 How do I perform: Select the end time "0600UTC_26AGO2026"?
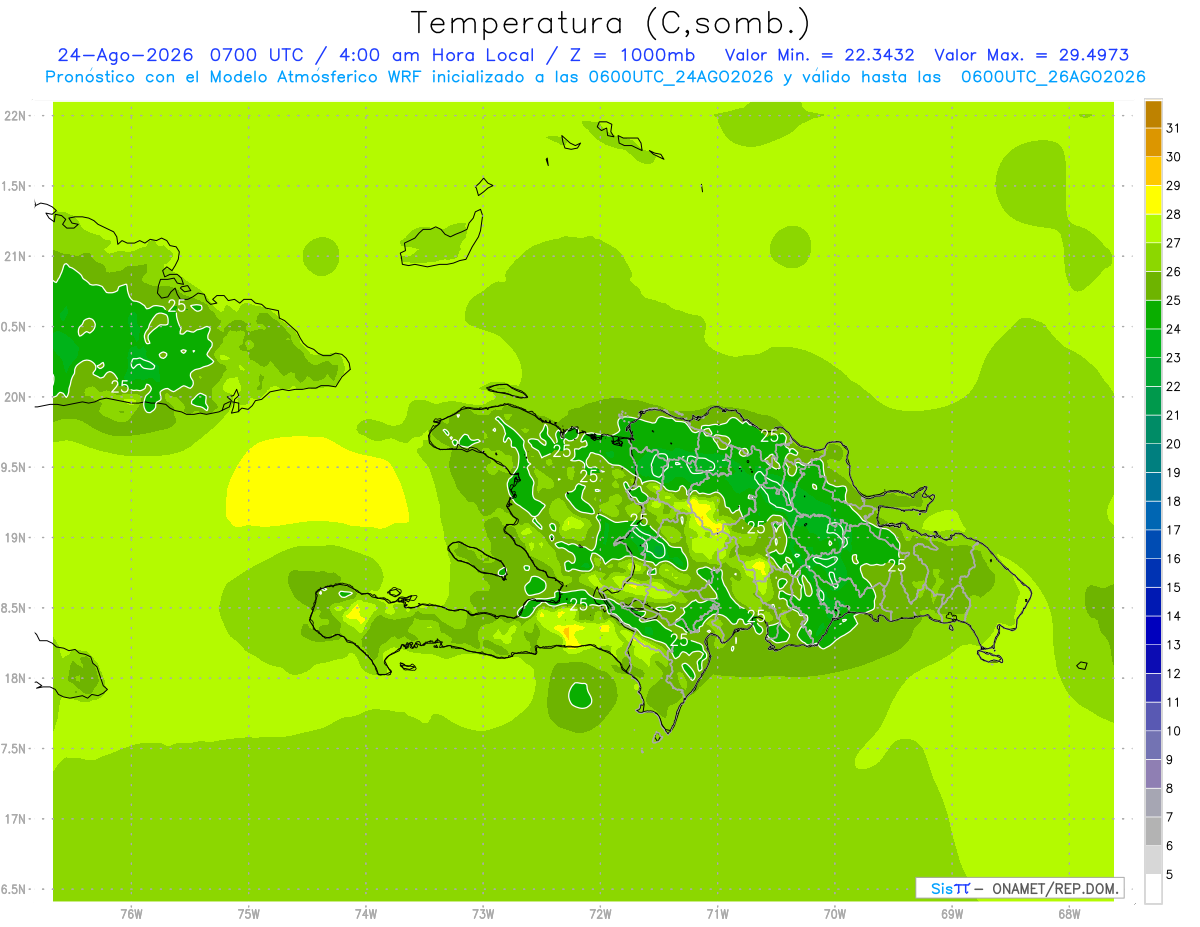1053,77
